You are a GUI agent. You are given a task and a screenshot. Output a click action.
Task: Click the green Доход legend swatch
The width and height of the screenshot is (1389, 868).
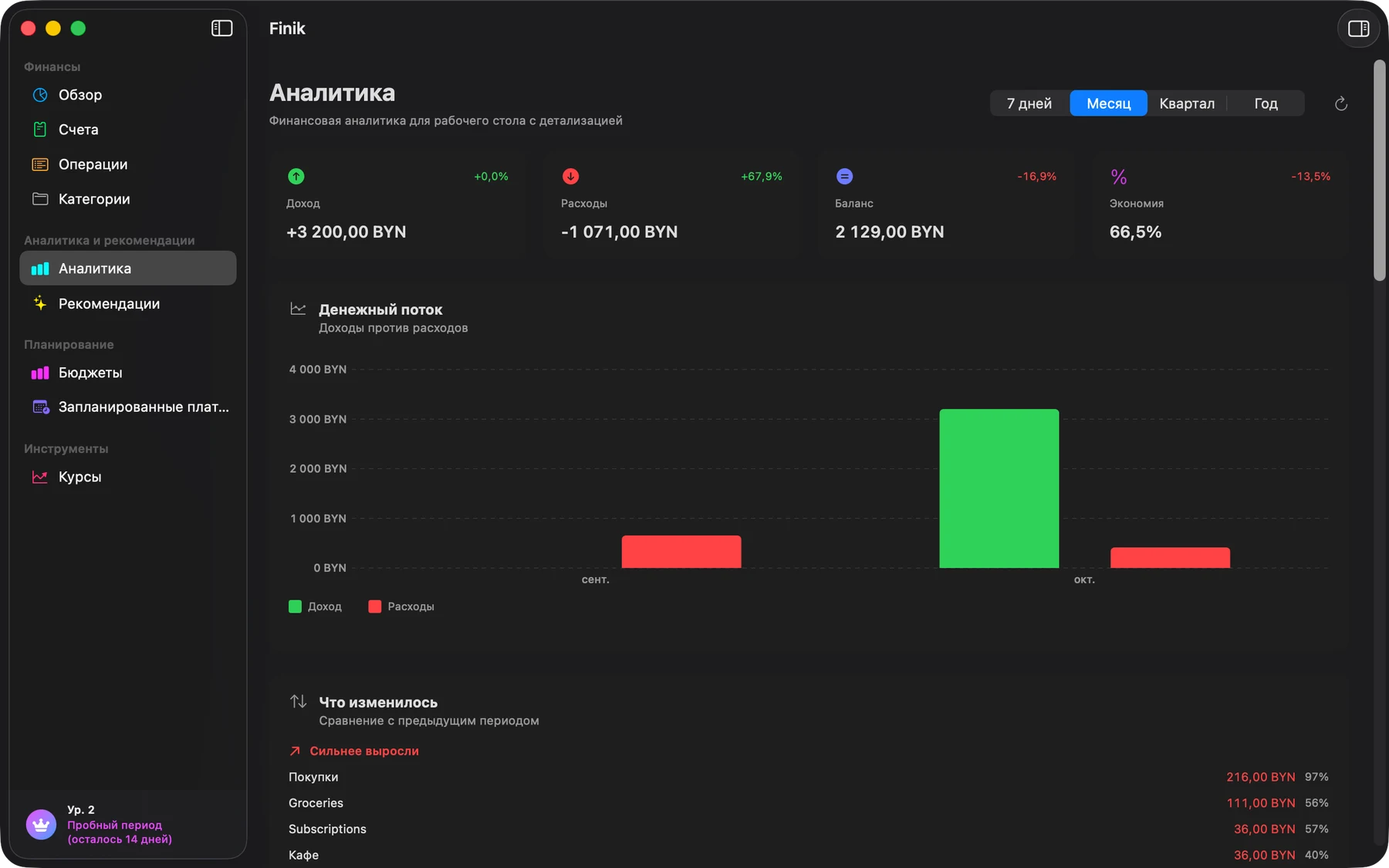(x=295, y=606)
